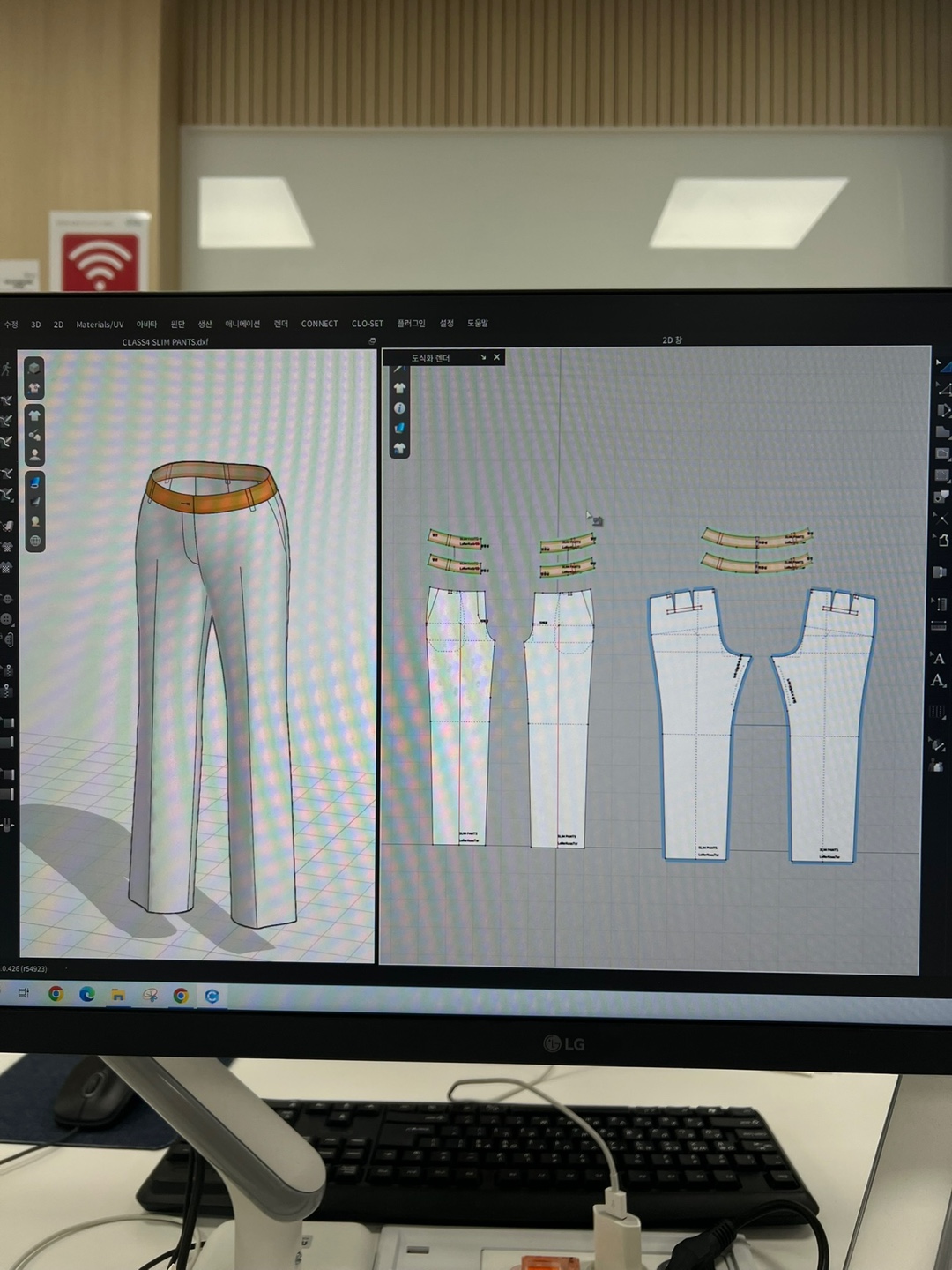Click the blue fabric texture surface icon
Screen dimensions: 952x1270
click(35, 482)
